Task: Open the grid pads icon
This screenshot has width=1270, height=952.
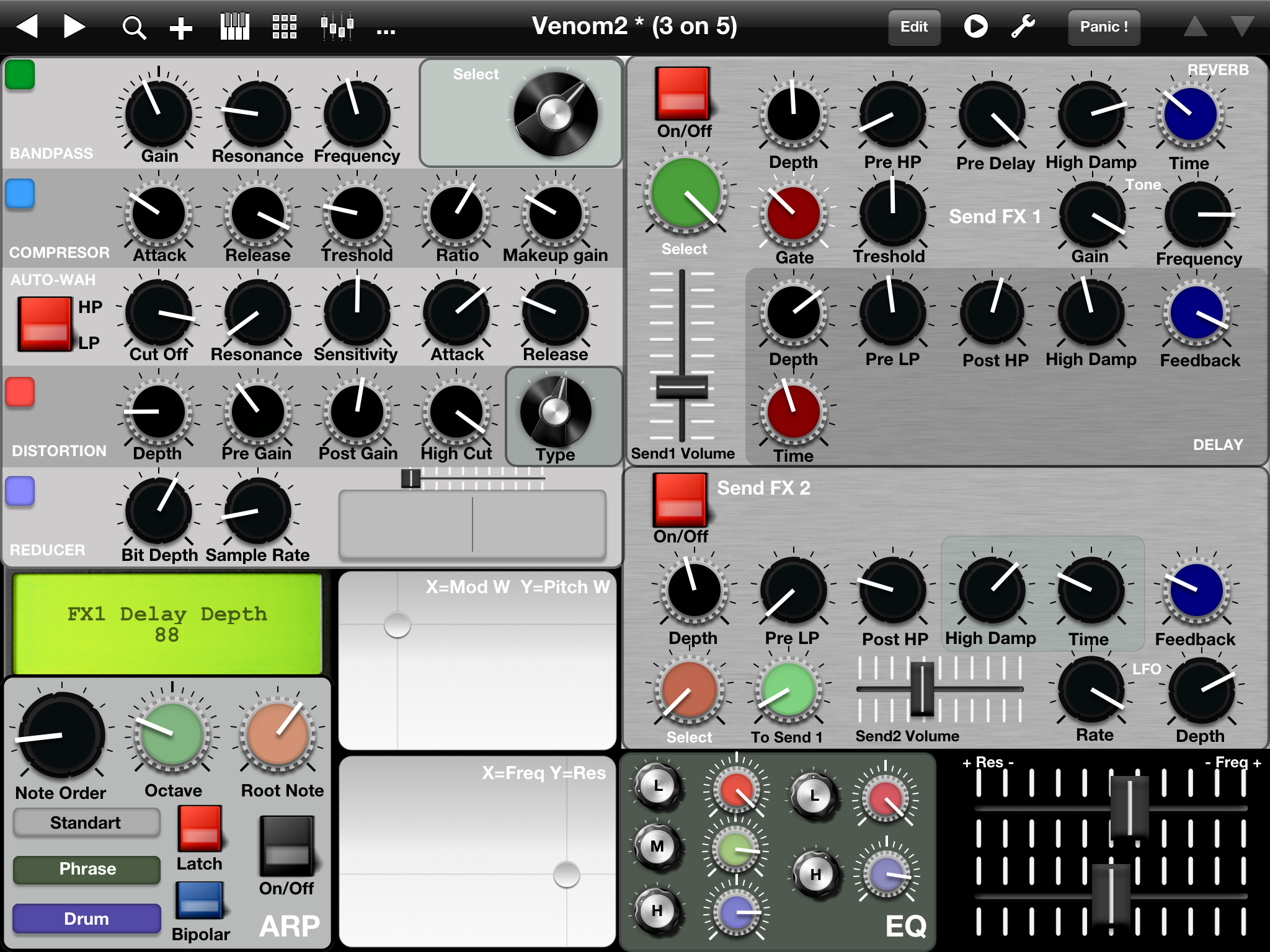Action: [285, 27]
